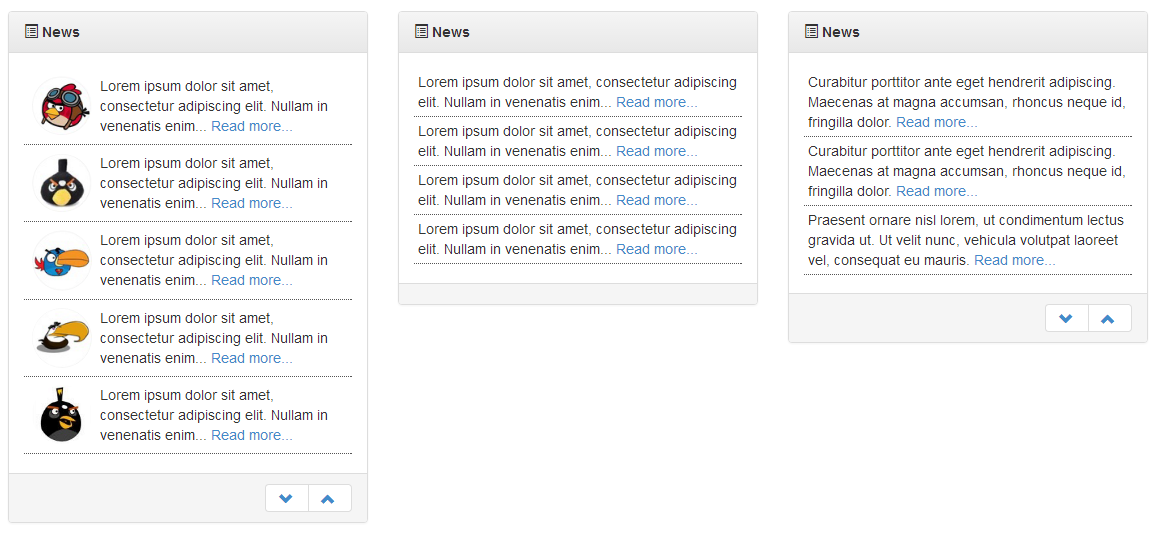Click the News title of the middle panel
1159x535 pixels.
click(451, 32)
